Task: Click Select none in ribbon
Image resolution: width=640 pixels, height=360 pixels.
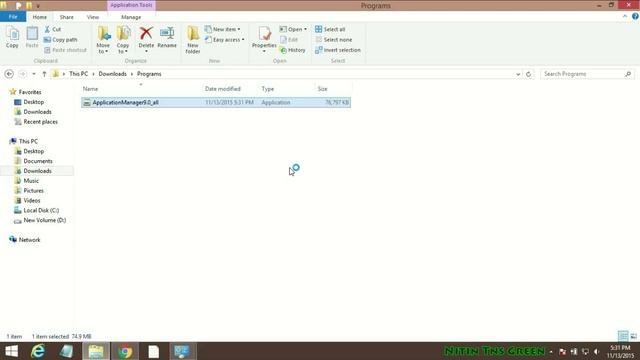Action: pyautogui.click(x=333, y=40)
